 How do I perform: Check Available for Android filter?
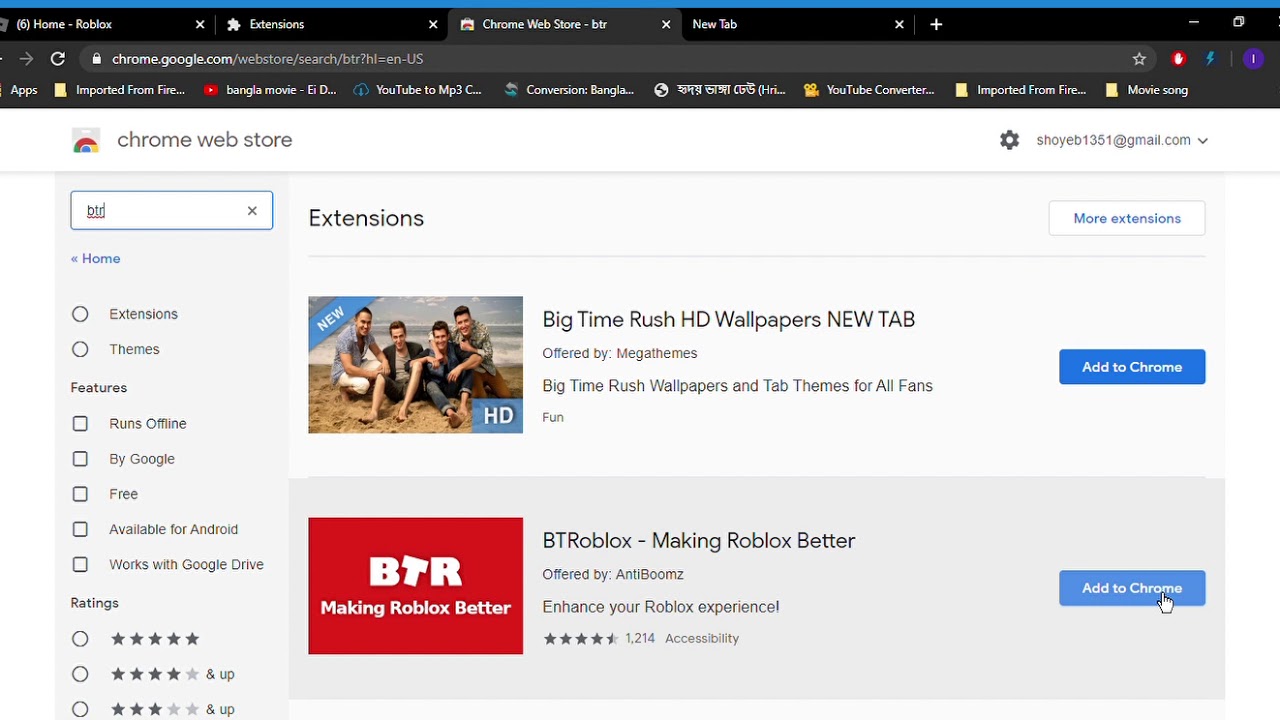(80, 529)
